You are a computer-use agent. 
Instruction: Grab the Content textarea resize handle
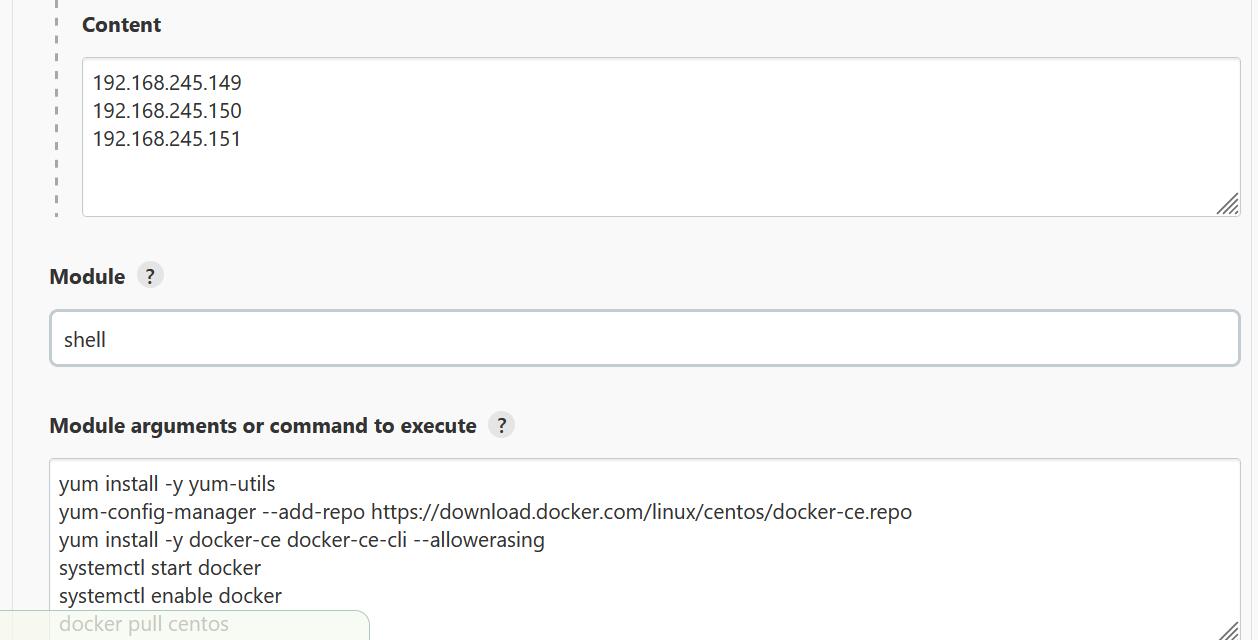pos(1227,203)
